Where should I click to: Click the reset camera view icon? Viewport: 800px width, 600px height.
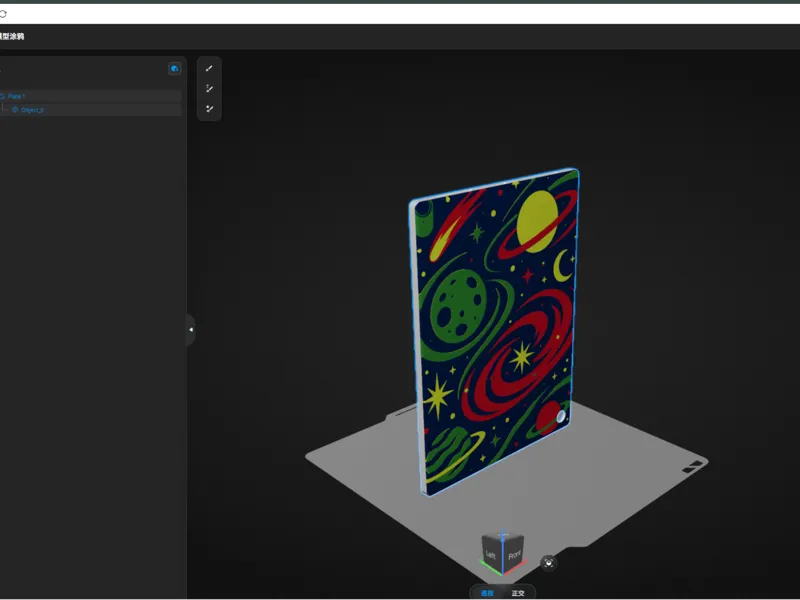548,563
